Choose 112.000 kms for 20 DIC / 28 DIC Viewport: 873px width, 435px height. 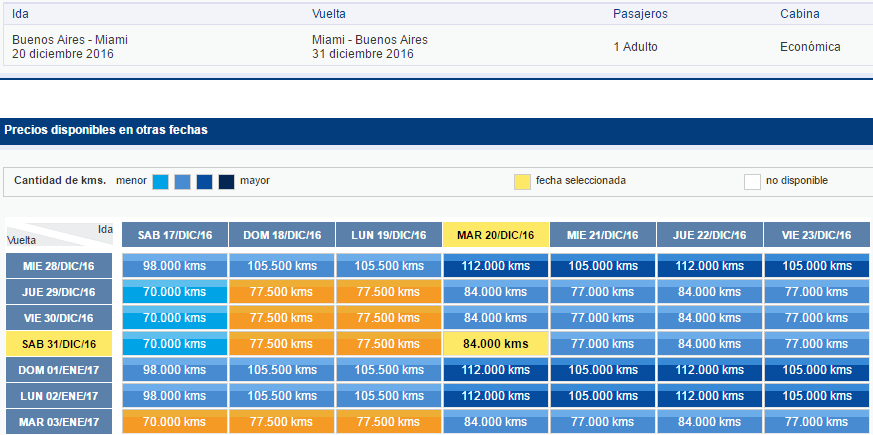[x=496, y=266]
